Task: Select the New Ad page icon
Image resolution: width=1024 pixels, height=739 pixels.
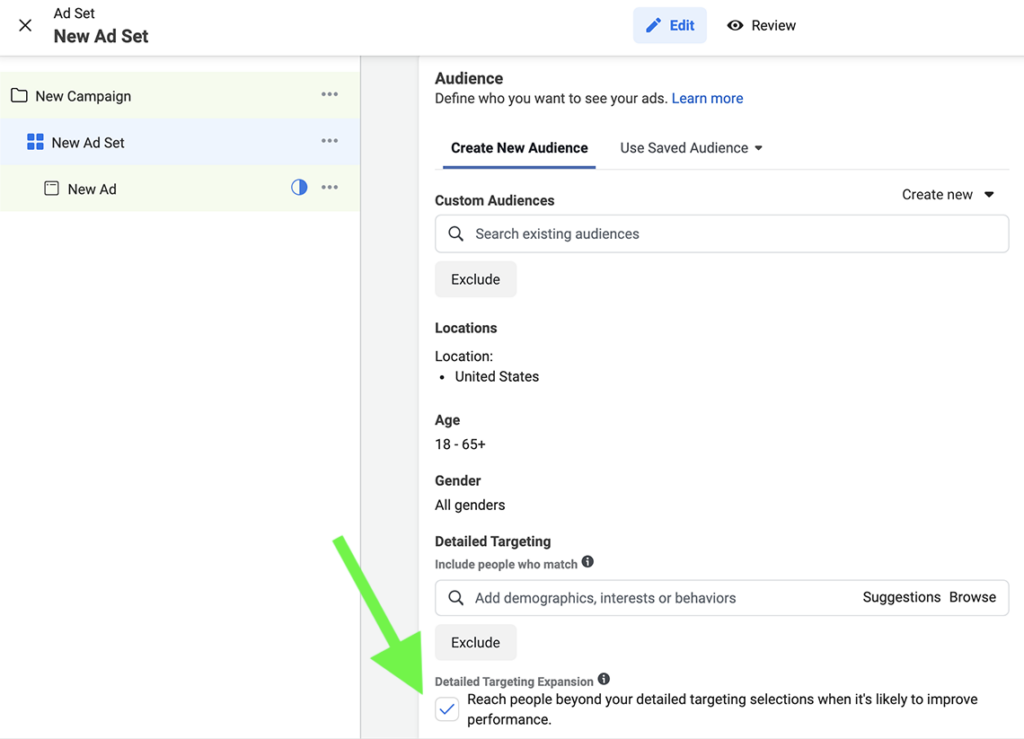Action: click(x=53, y=188)
